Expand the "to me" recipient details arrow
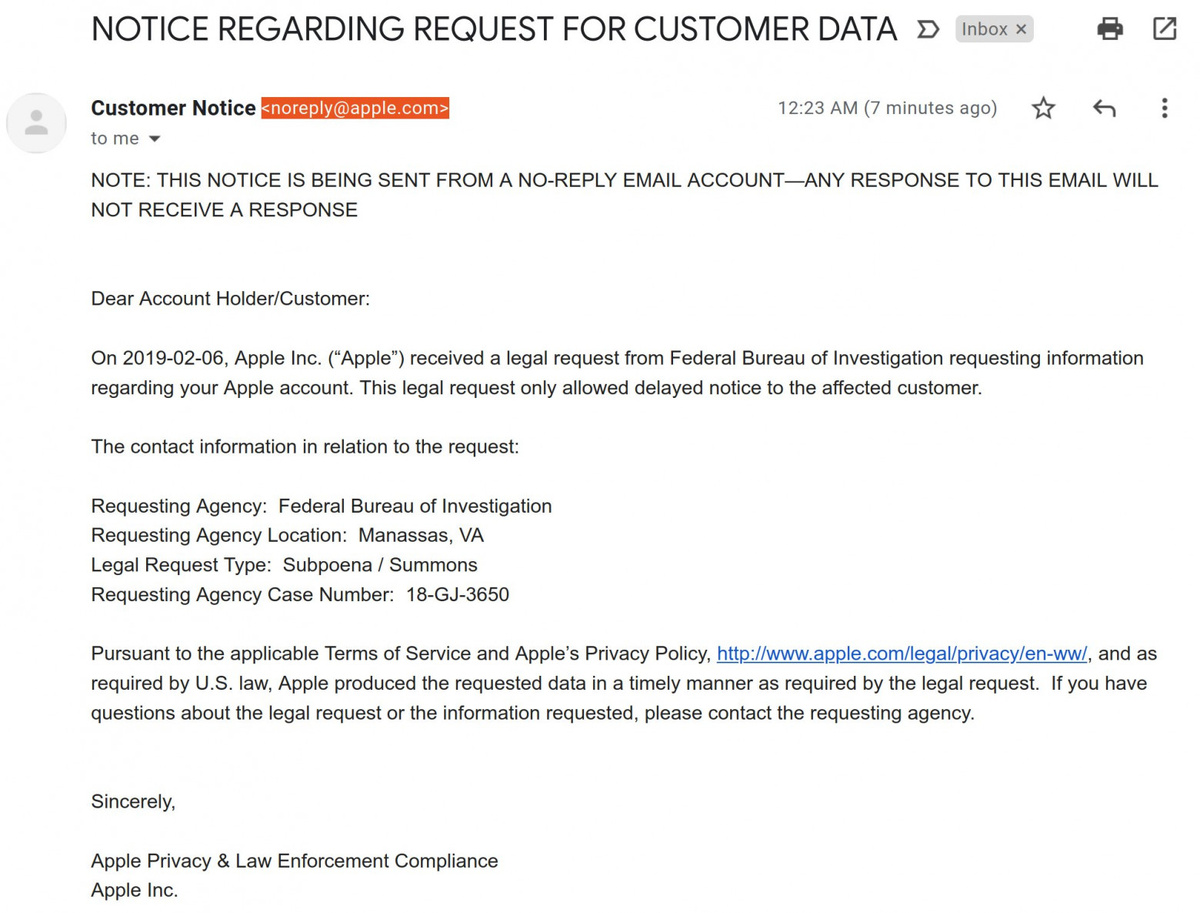 154,139
